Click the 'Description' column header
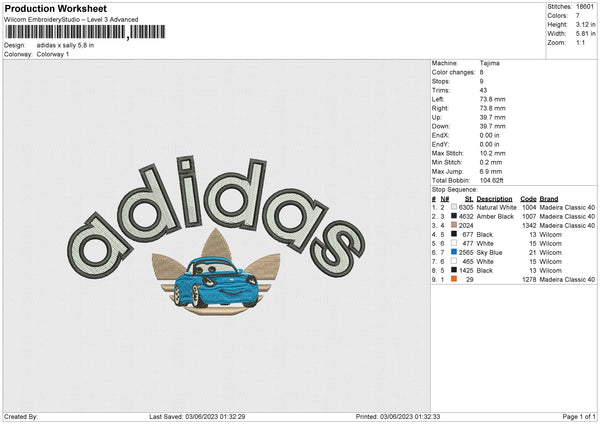The image size is (600, 424). 494,199
